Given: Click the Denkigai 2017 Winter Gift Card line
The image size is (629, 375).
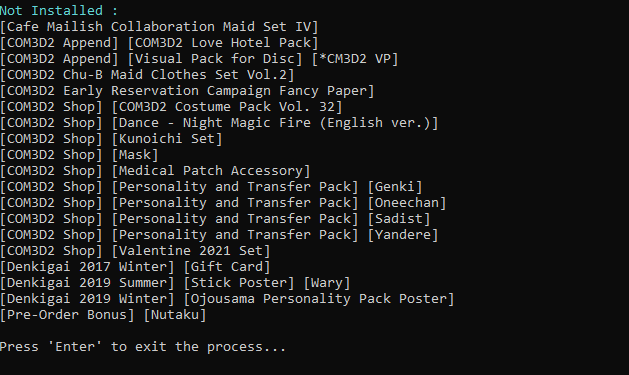Looking at the screenshot, I should 135,267.
